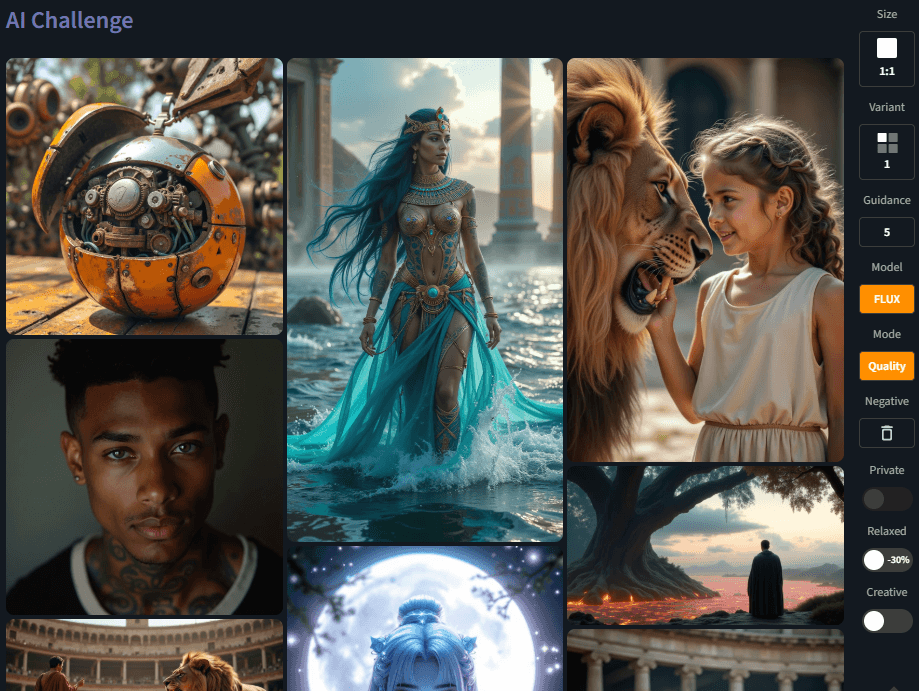This screenshot has height=691, width=919.
Task: Change the Quality mode button
Action: (886, 366)
